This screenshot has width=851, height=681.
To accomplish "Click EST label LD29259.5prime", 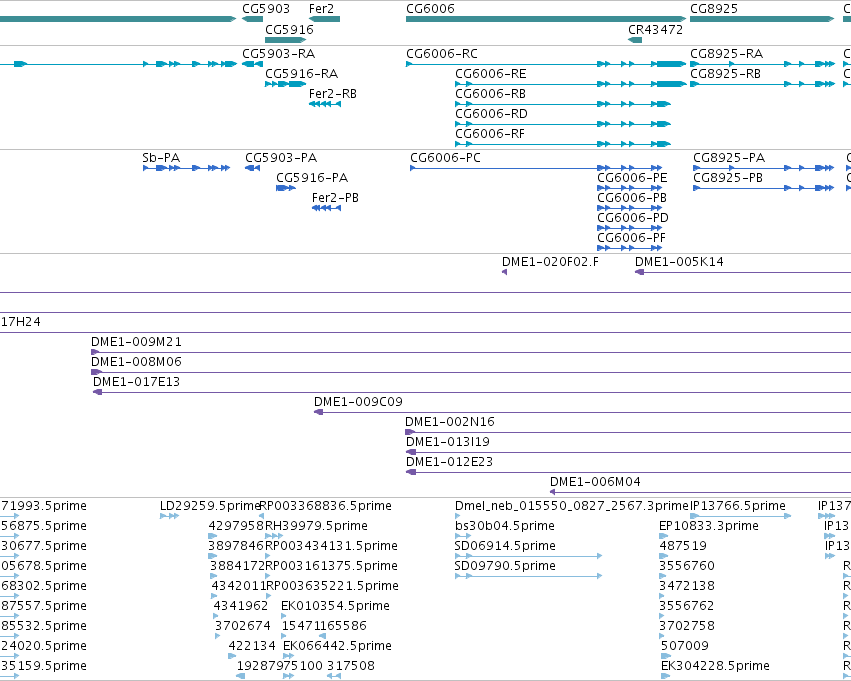I will coord(211,506).
